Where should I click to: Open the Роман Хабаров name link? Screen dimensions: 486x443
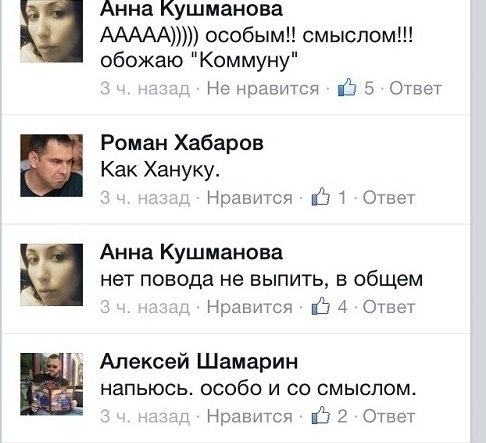click(182, 143)
